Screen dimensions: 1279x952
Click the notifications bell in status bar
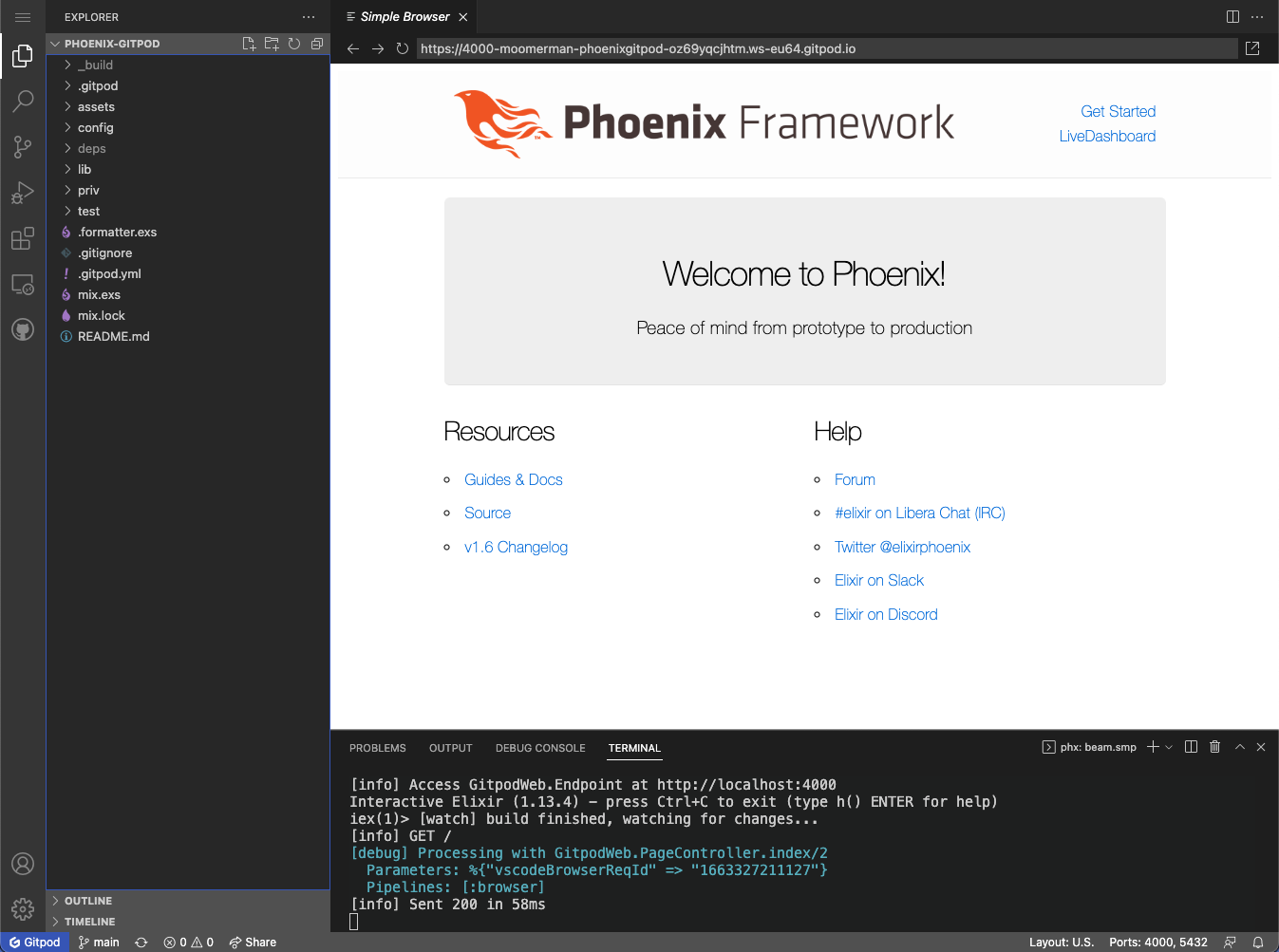click(1258, 943)
